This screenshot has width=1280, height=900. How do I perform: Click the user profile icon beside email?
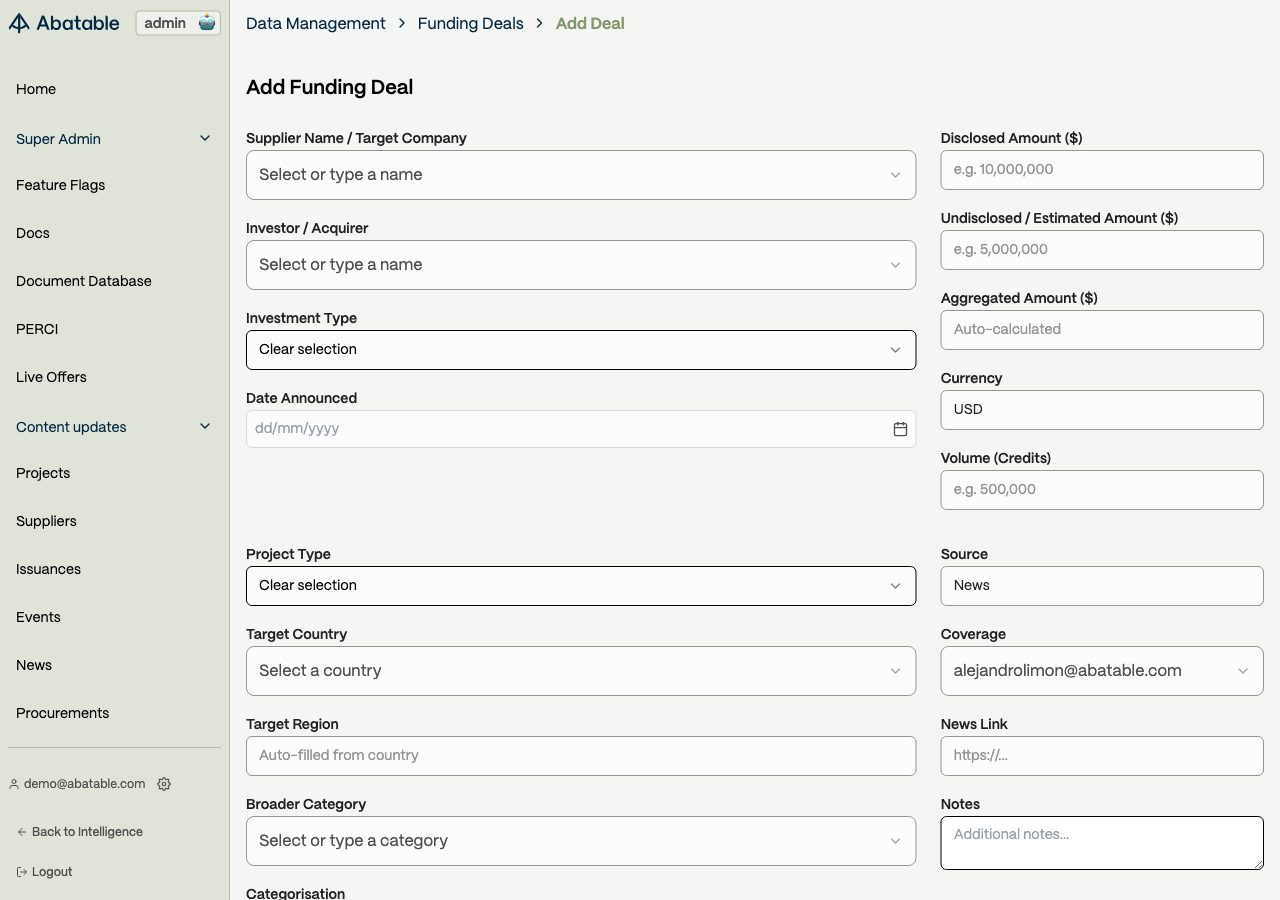(x=14, y=784)
